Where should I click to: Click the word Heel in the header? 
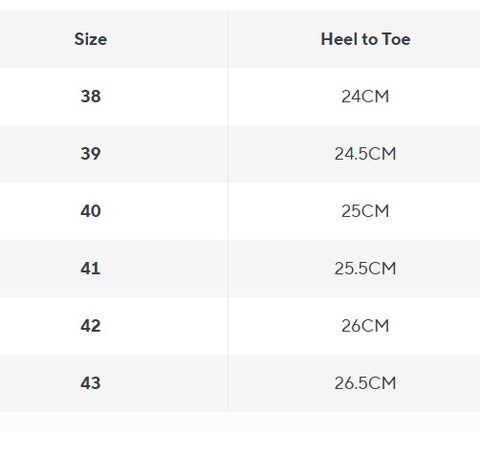click(x=339, y=39)
